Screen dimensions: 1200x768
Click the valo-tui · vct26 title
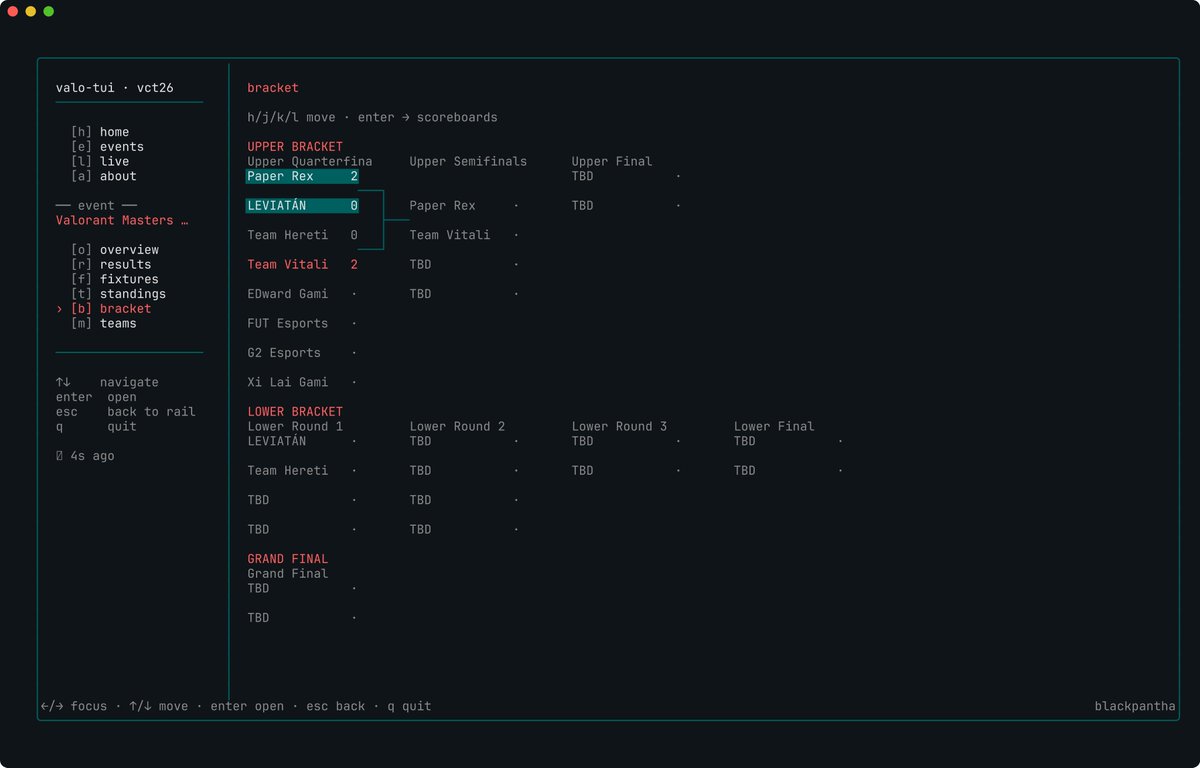pyautogui.click(x=115, y=88)
